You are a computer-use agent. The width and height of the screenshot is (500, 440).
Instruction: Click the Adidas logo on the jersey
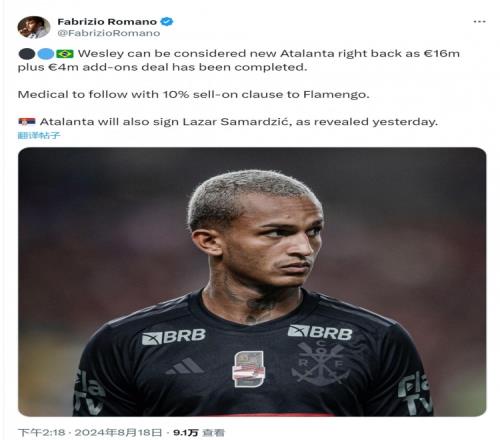pyautogui.click(x=184, y=366)
